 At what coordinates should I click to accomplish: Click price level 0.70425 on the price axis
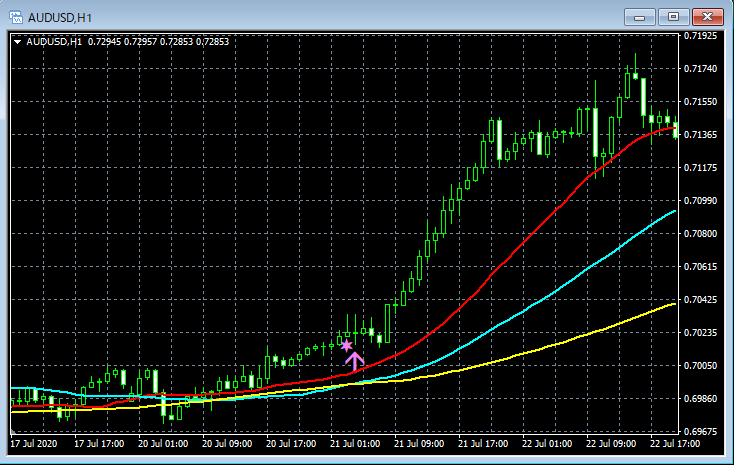click(700, 299)
